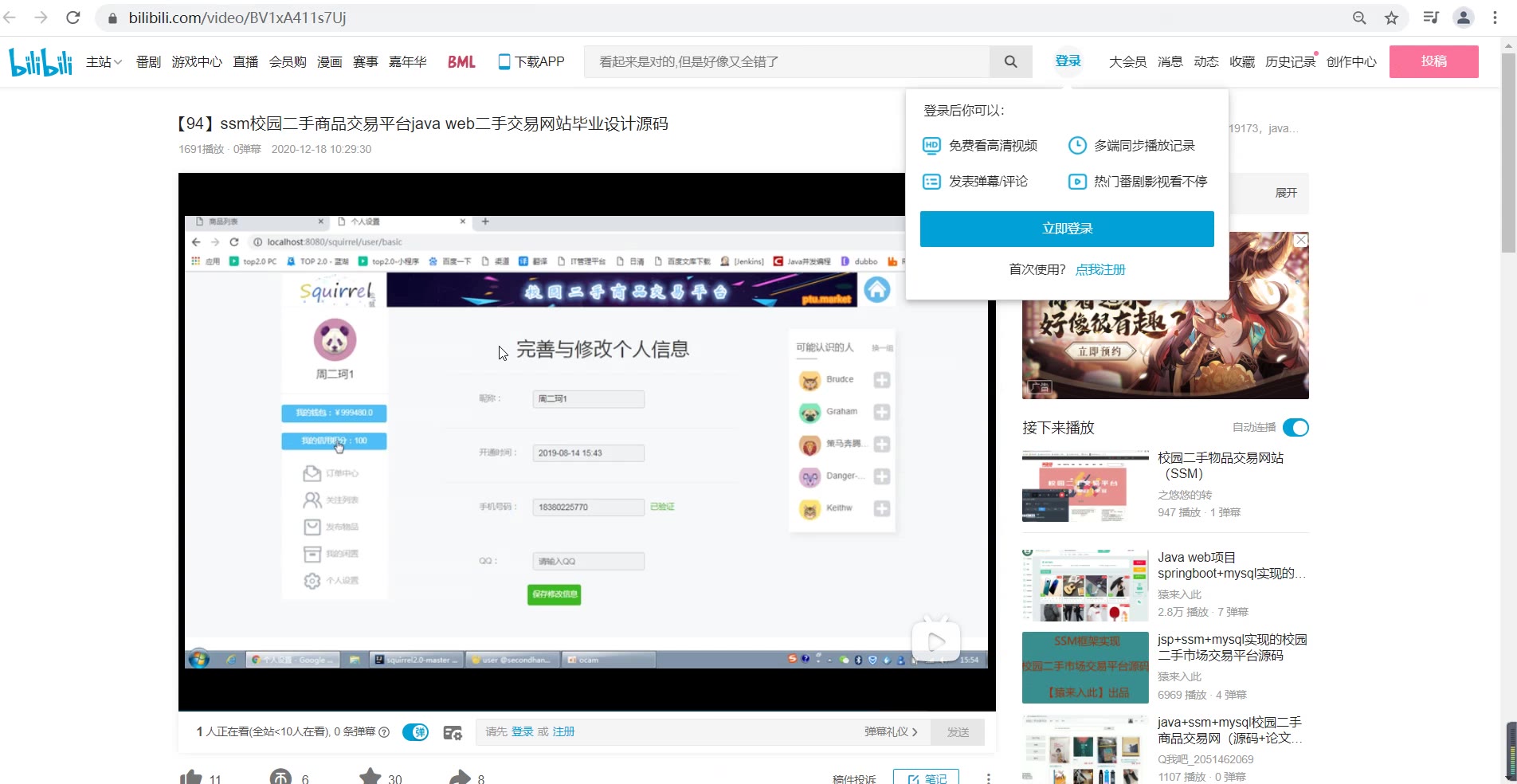The width and height of the screenshot is (1517, 784).
Task: Click the bilibili logo
Action: tap(41, 61)
